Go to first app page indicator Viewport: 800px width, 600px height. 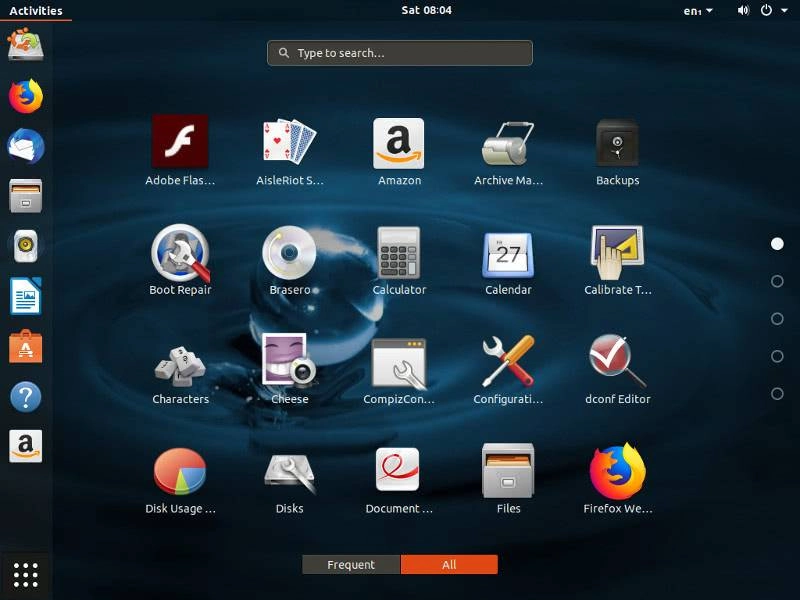tap(777, 244)
